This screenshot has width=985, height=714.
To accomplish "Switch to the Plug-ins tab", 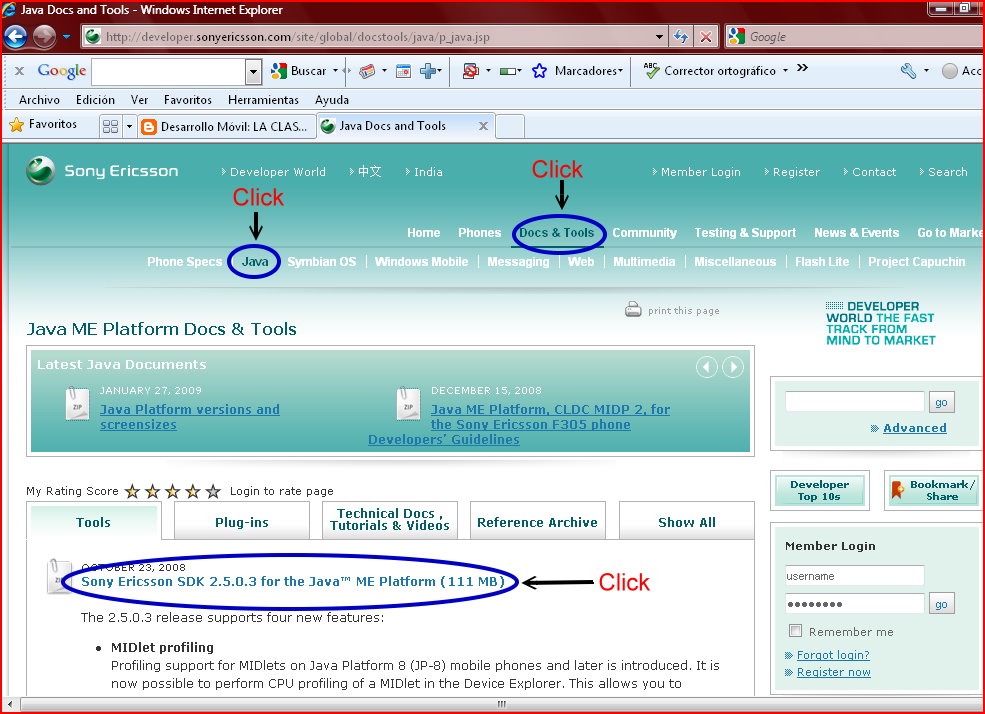I will (x=242, y=522).
